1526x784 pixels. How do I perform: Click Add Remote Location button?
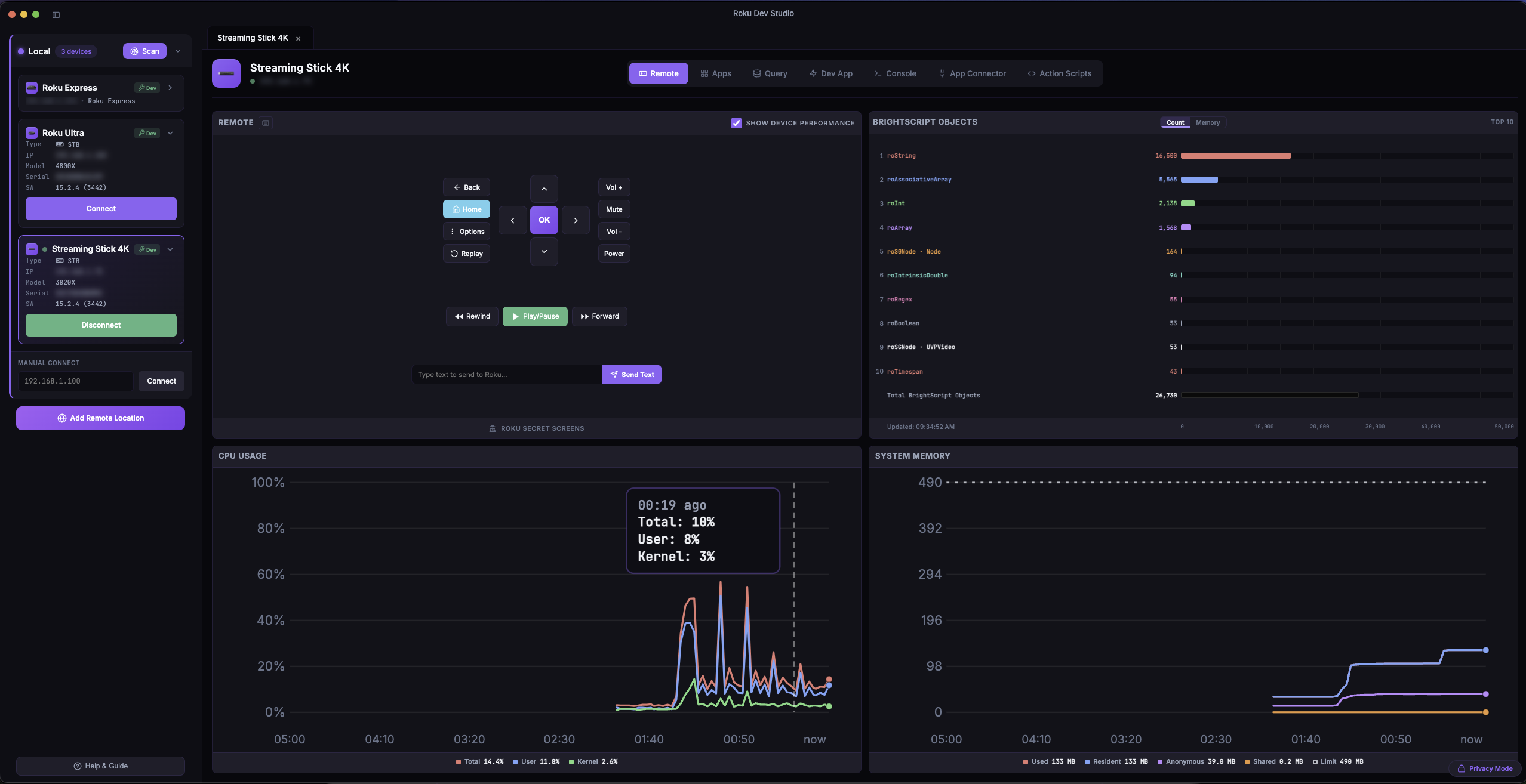coord(100,418)
